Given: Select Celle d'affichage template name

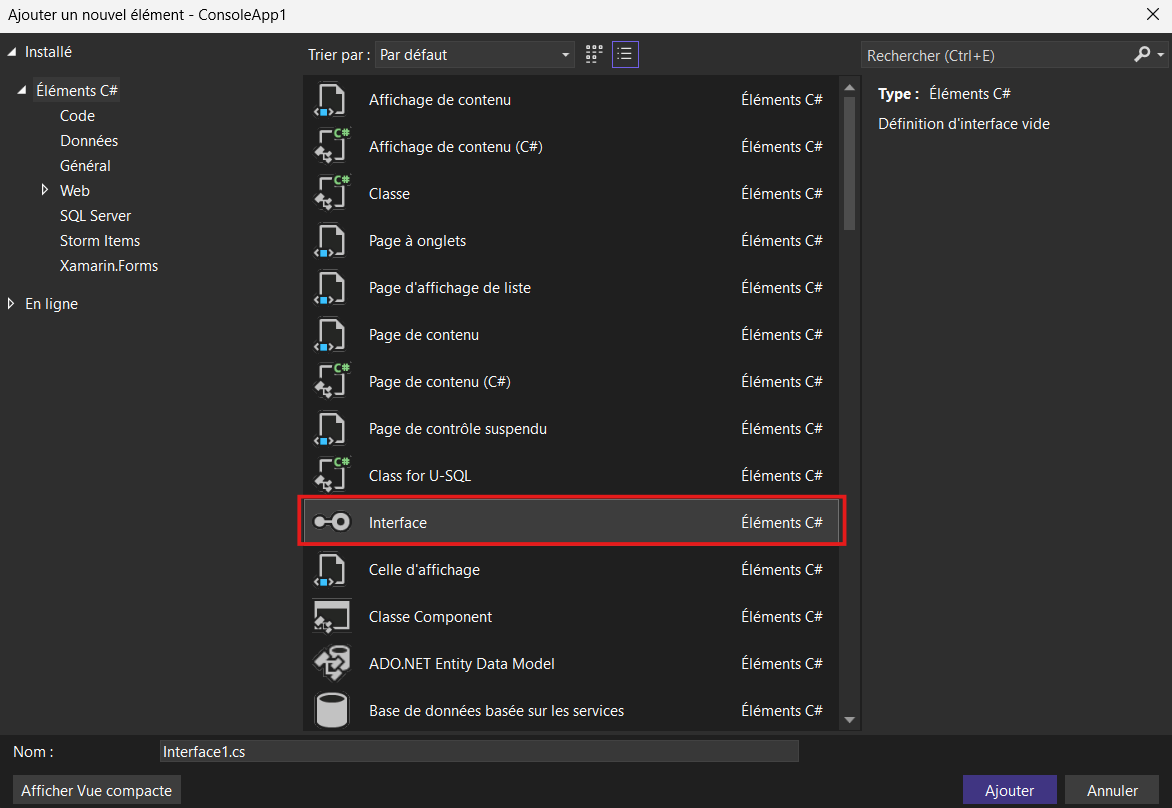Looking at the screenshot, I should point(424,570).
